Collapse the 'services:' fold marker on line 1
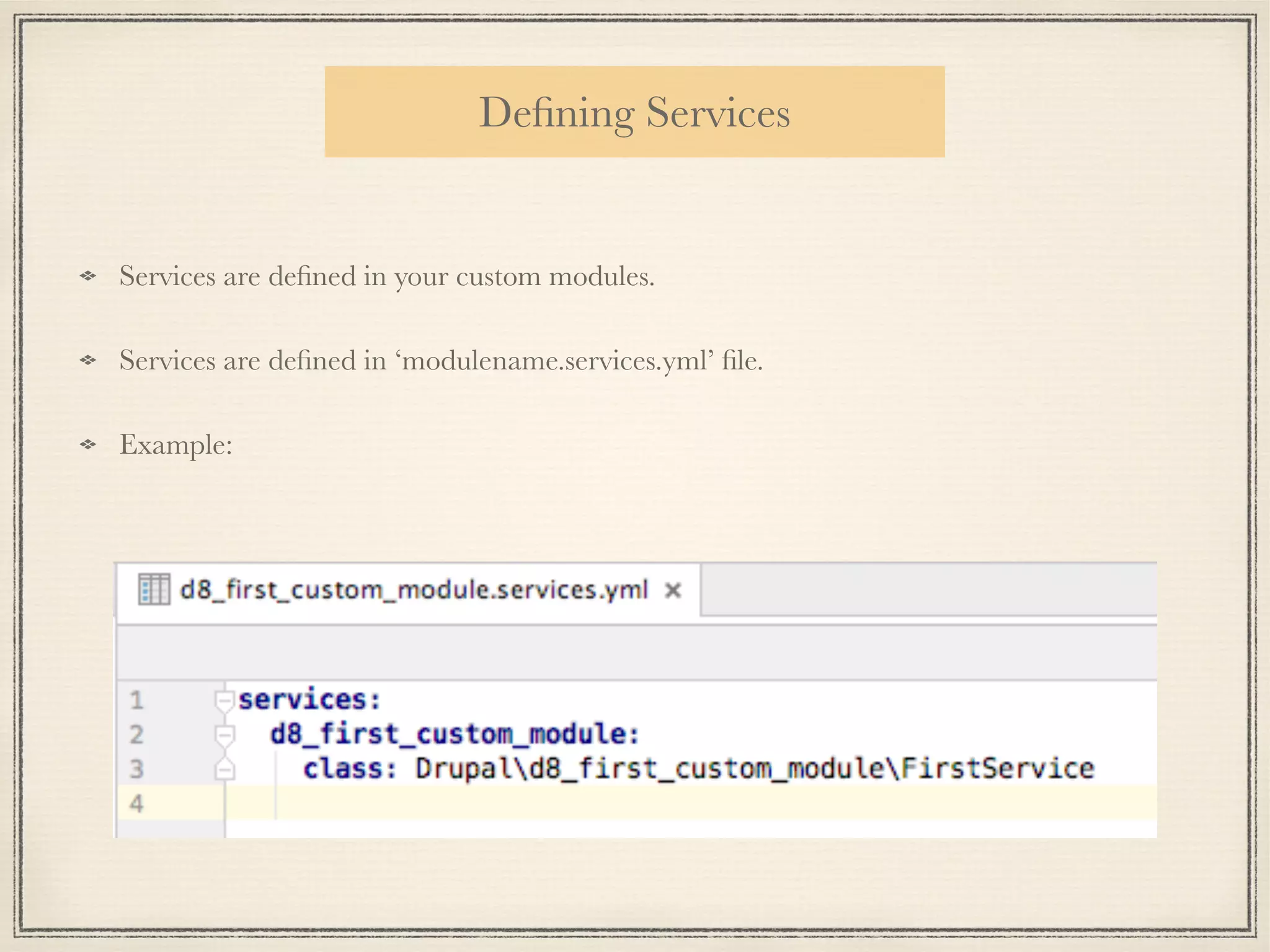Image resolution: width=1270 pixels, height=952 pixels. coord(224,702)
